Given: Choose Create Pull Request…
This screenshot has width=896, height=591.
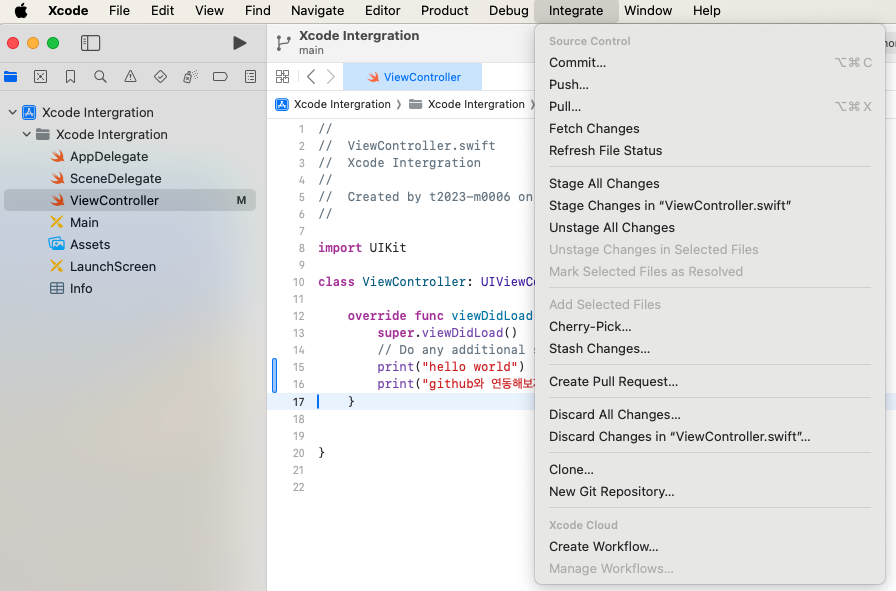Looking at the screenshot, I should 710,382.
